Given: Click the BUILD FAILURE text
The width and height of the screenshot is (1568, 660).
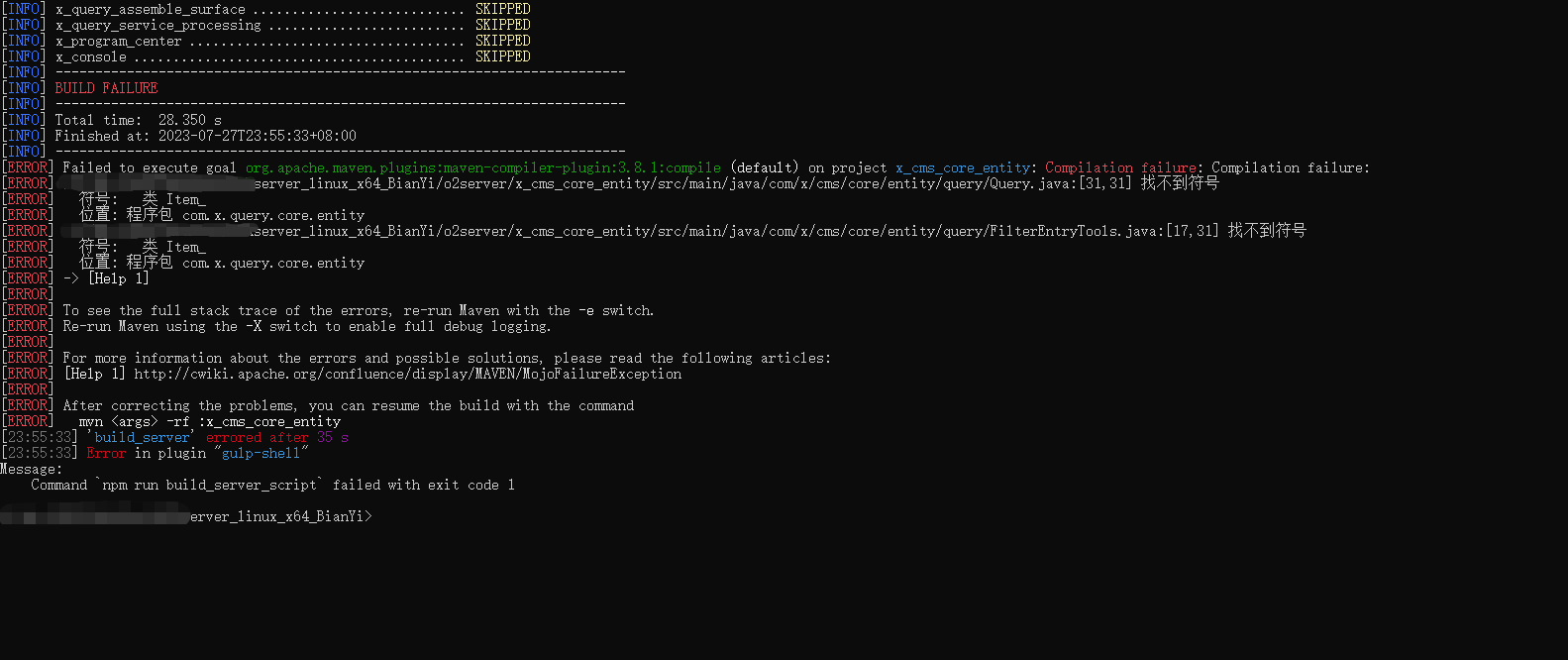Looking at the screenshot, I should [106, 88].
